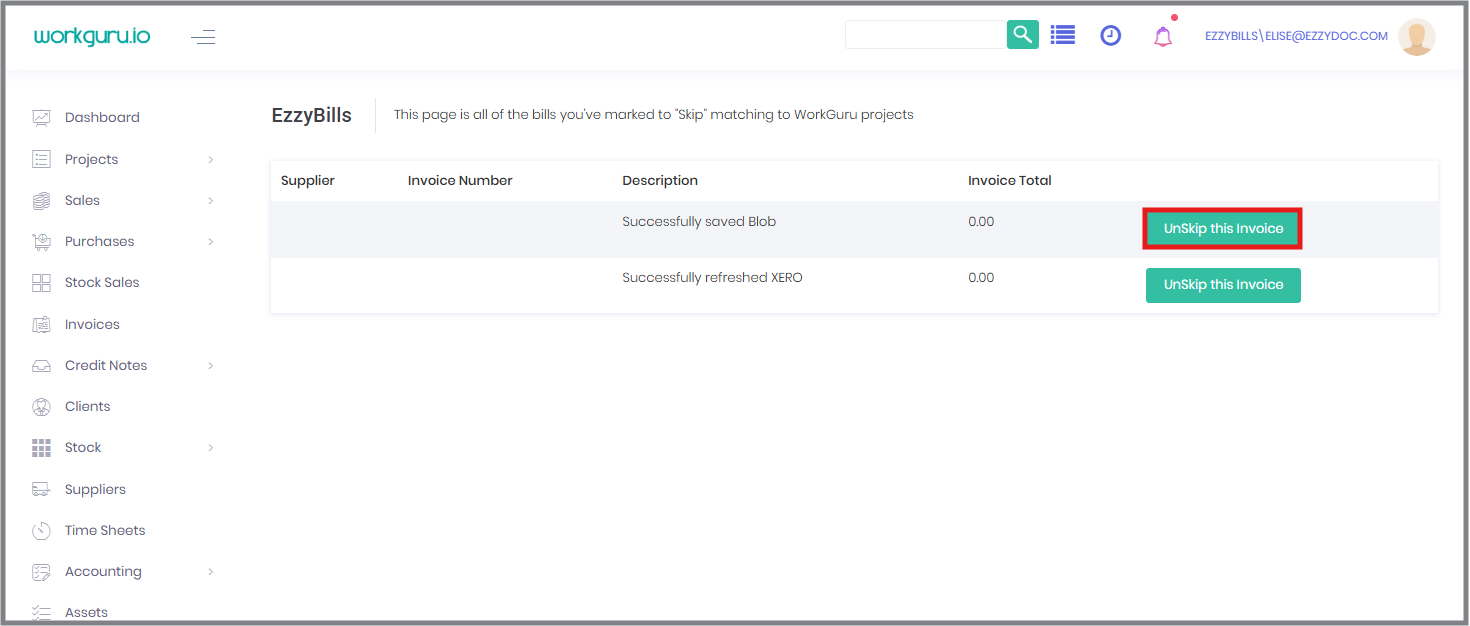Click the user avatar picture
The height and width of the screenshot is (626, 1470).
1416,37
